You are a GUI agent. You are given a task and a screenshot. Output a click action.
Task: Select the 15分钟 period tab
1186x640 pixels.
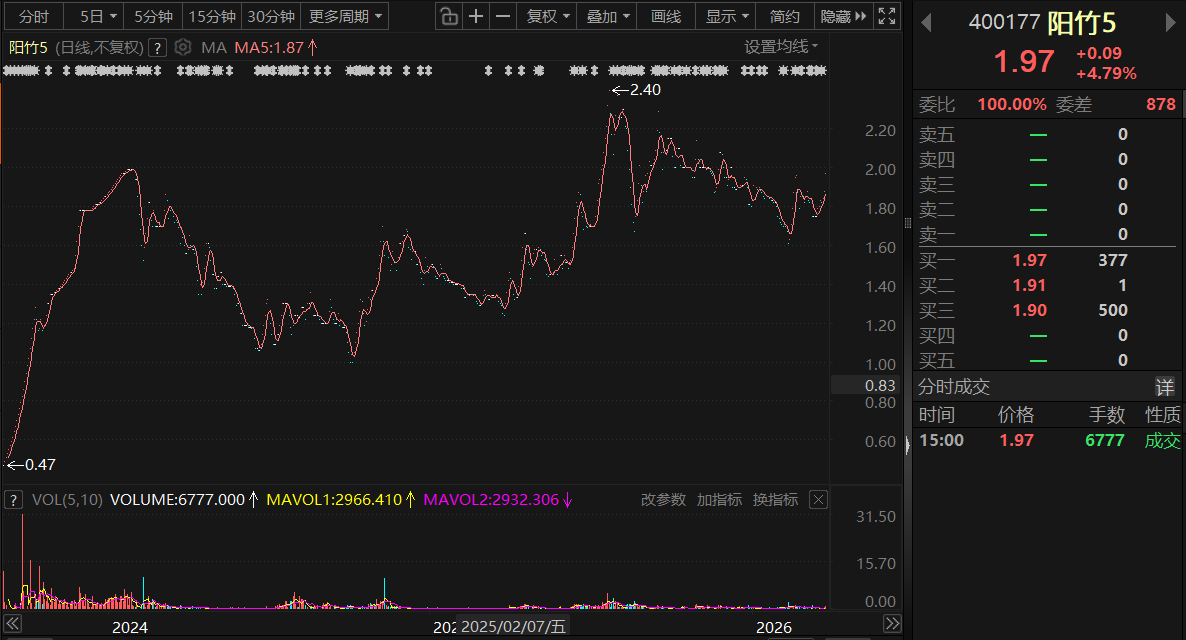(212, 16)
